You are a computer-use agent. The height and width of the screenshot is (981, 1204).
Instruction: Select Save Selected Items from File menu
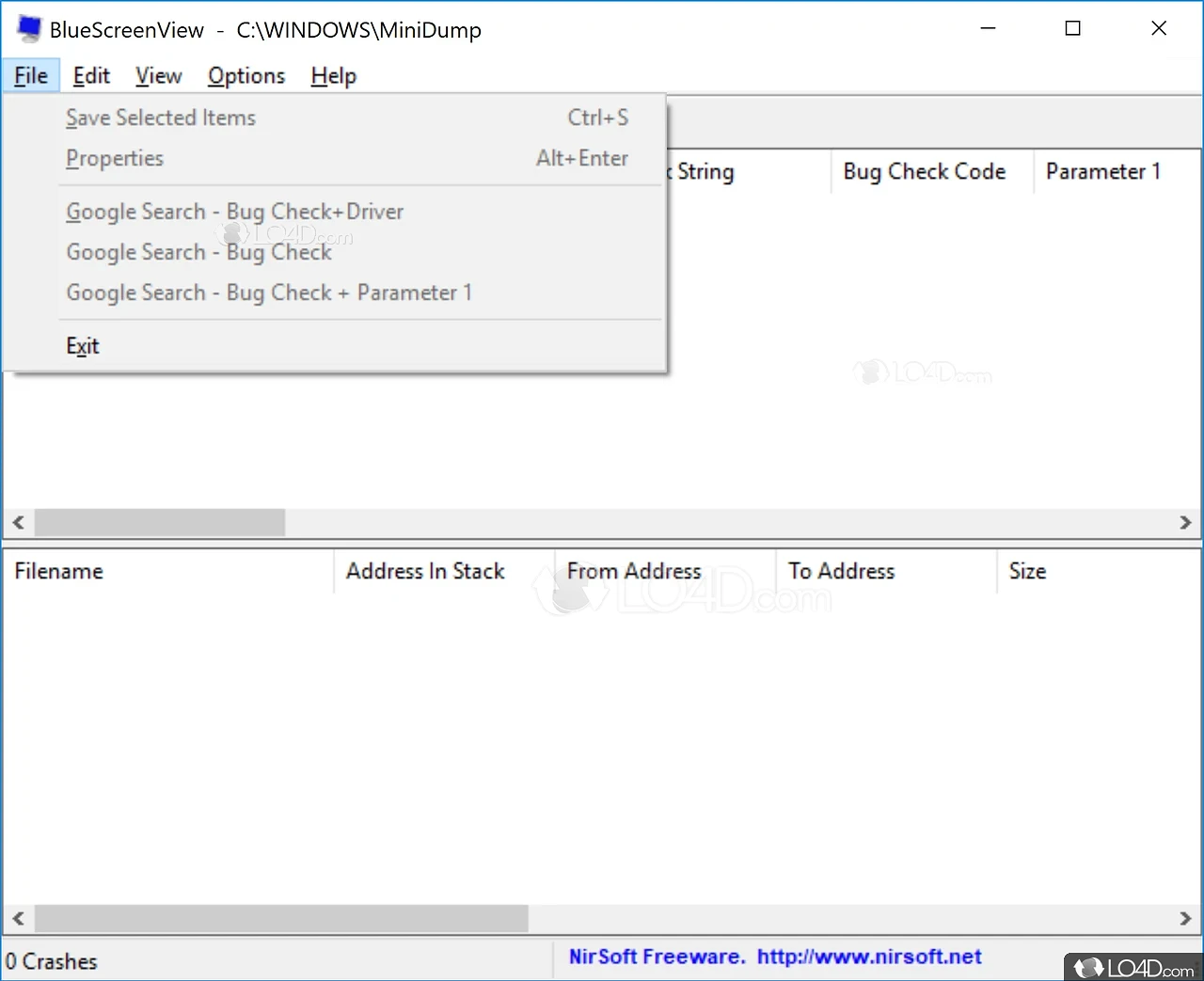click(x=161, y=117)
